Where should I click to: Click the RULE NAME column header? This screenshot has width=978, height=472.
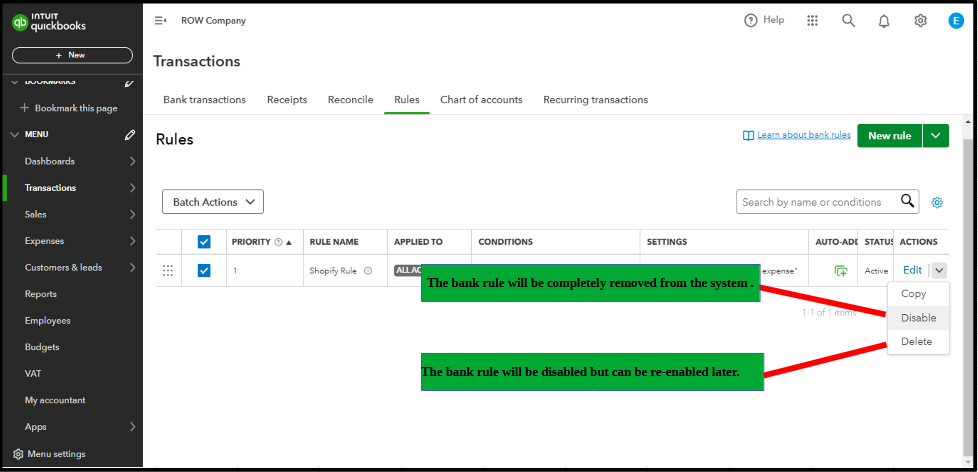coord(334,242)
